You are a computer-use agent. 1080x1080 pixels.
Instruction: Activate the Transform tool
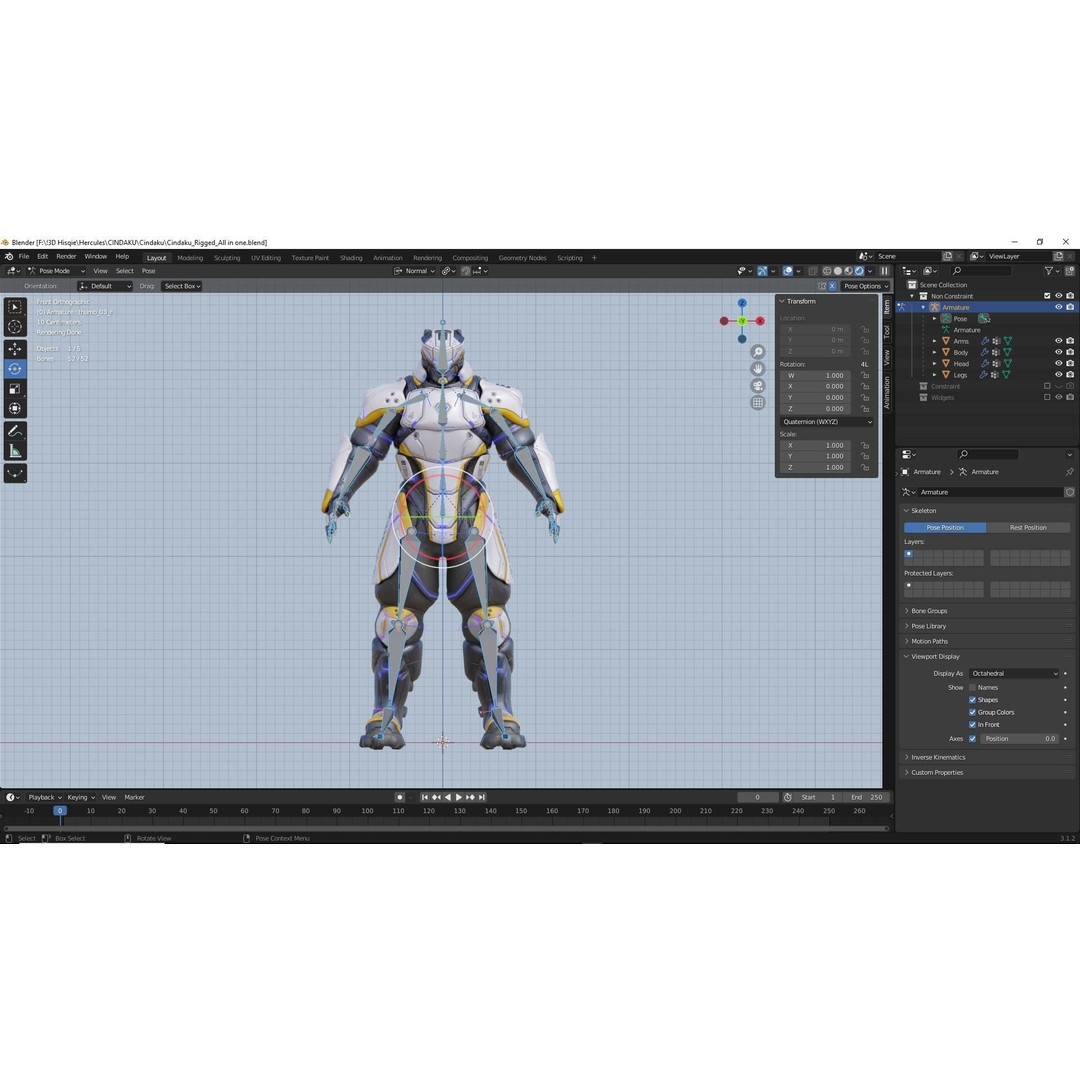(14, 409)
